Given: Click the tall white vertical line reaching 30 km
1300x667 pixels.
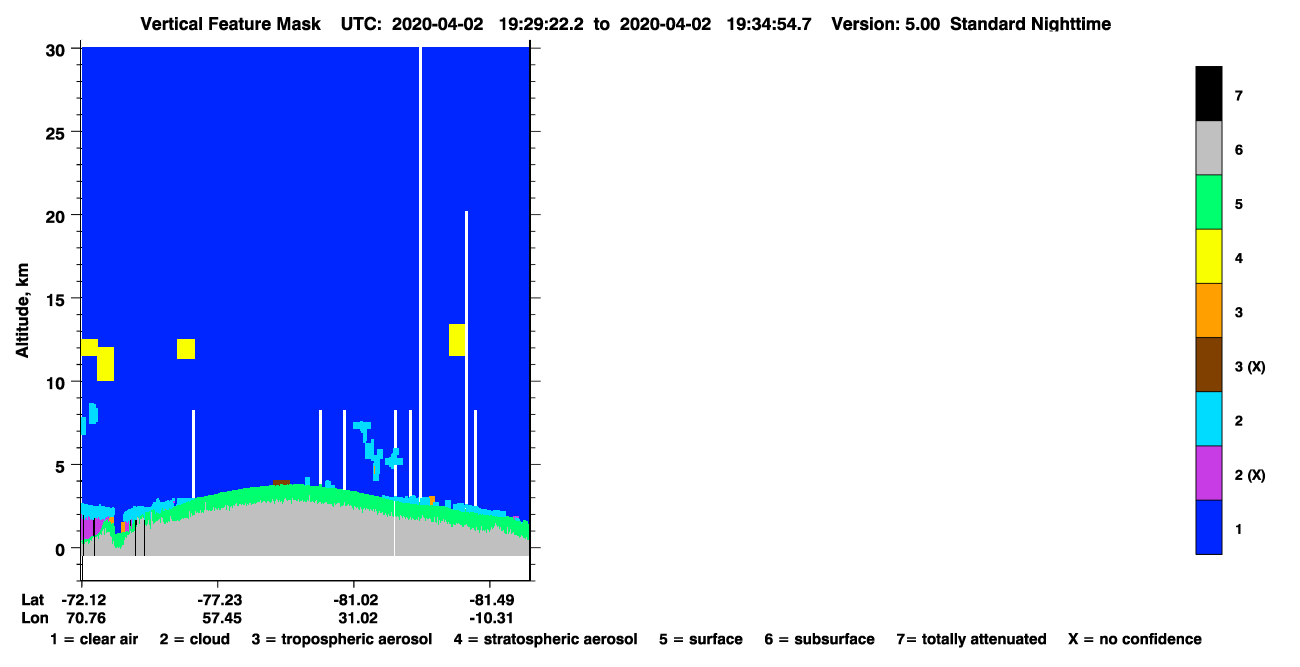Looking at the screenshot, I should coord(420,272).
